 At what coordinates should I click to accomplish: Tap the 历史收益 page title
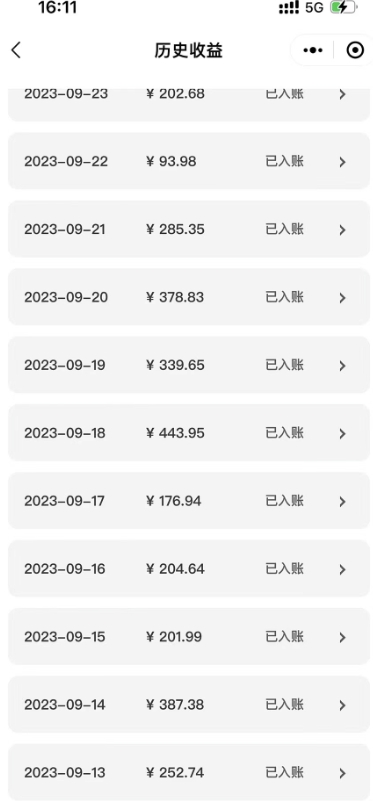click(189, 51)
